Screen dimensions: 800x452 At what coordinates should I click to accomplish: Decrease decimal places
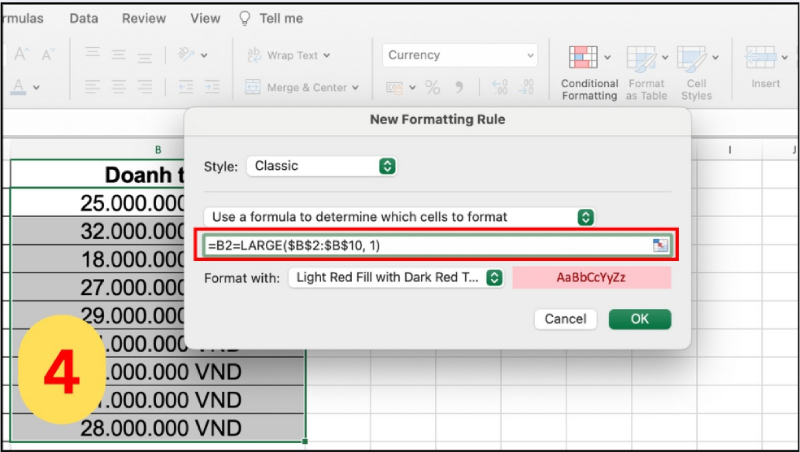click(x=526, y=87)
